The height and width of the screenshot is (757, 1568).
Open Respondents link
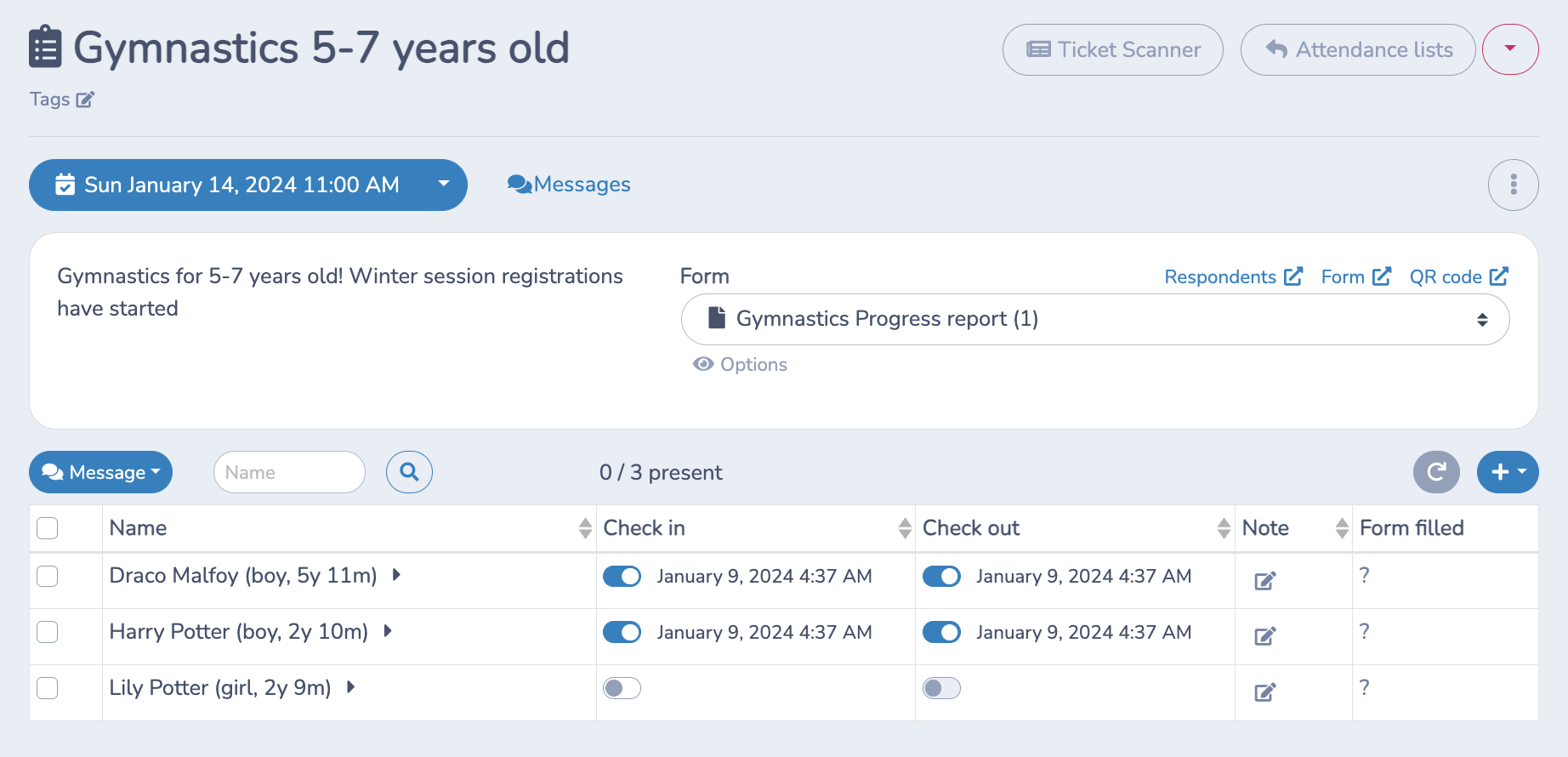(1233, 276)
